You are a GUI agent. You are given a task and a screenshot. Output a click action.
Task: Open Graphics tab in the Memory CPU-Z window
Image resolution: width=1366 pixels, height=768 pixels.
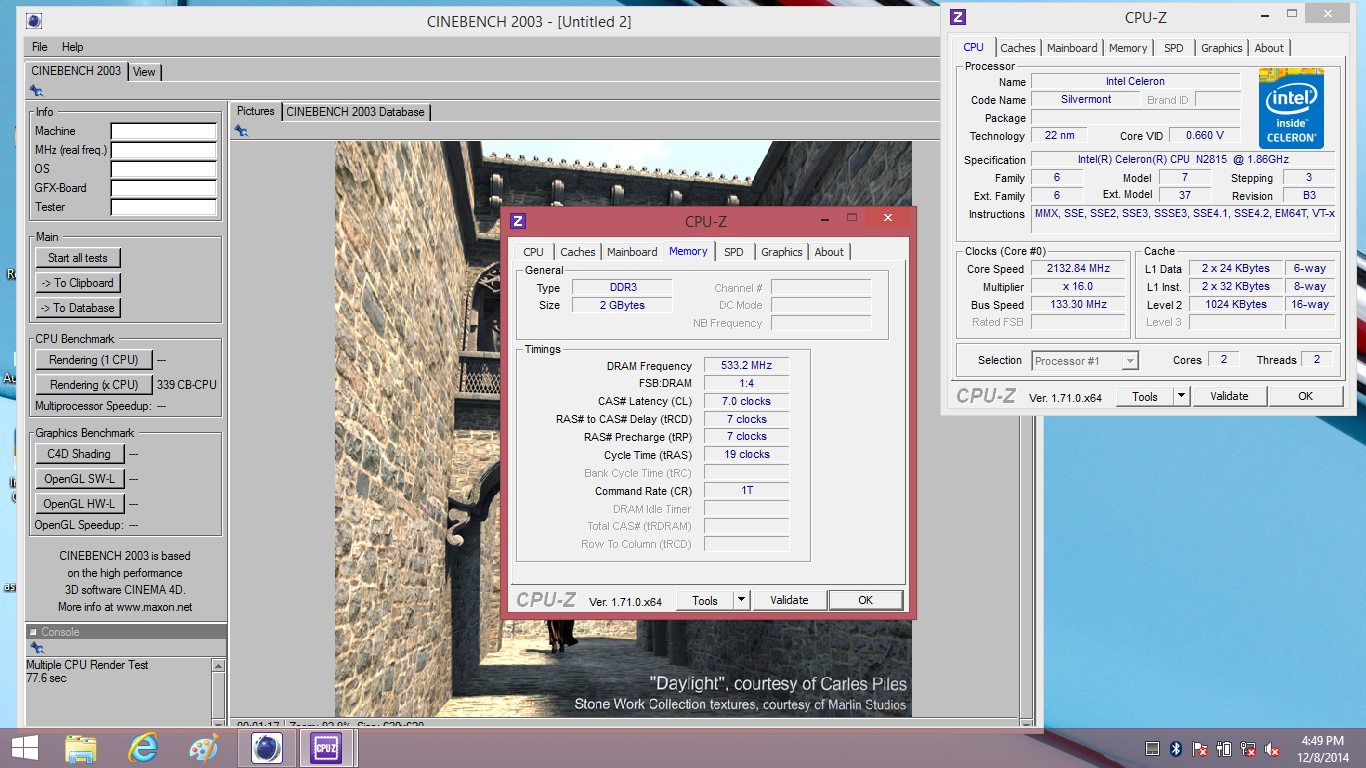(781, 252)
